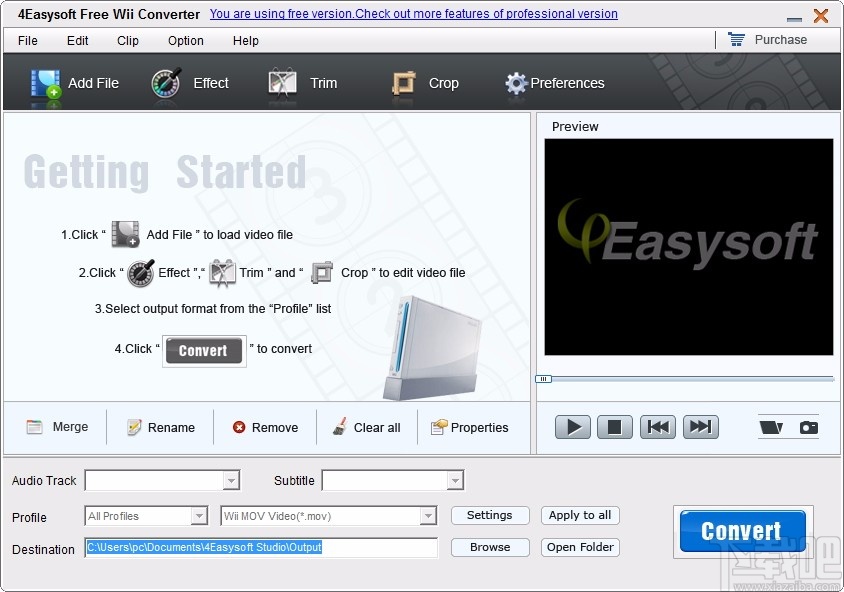Click the Add File toolbar icon
844x592 pixels.
pos(45,84)
